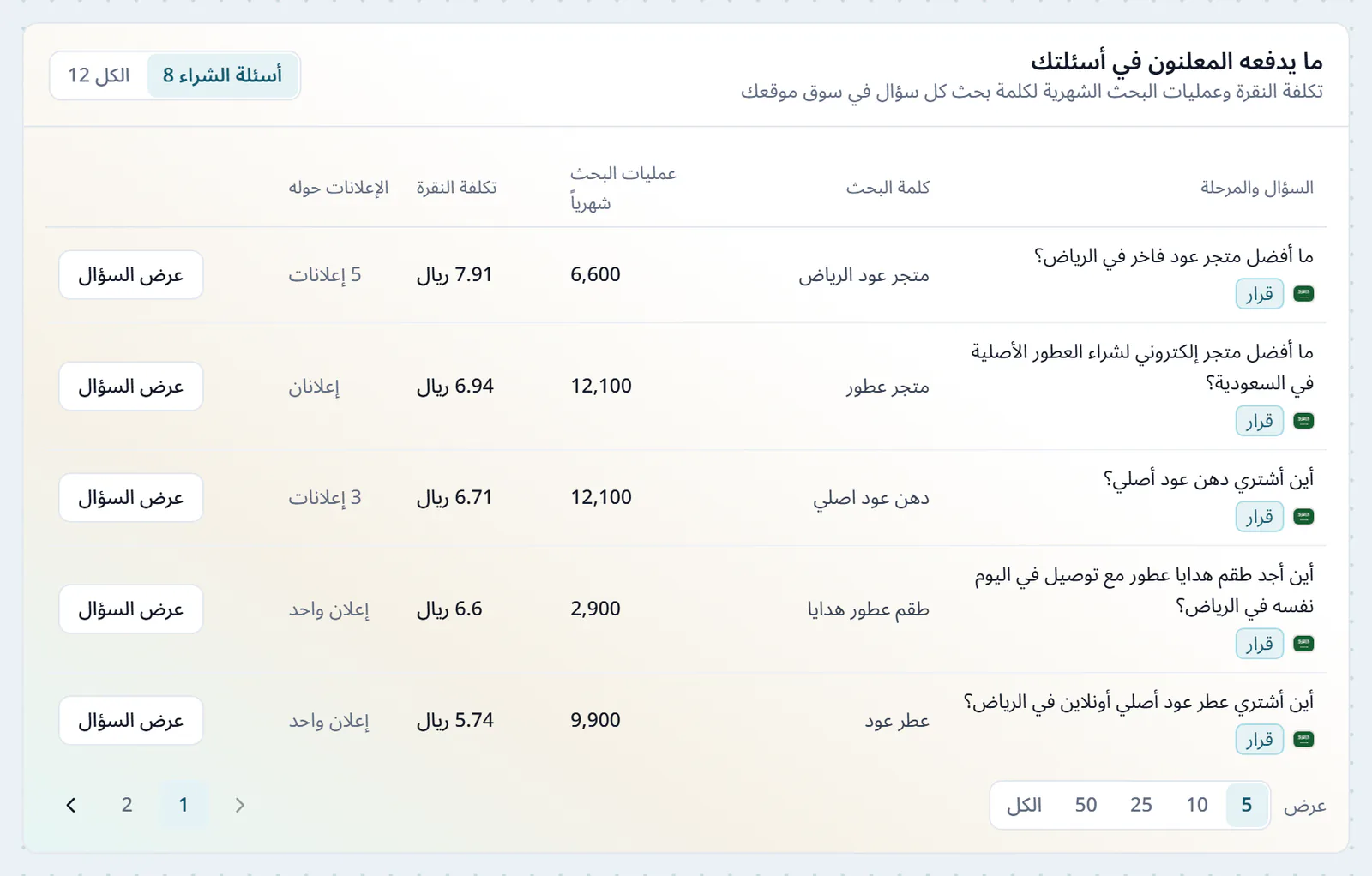The height and width of the screenshot is (876, 1372).
Task: Open pagination page 1
Action: click(184, 805)
